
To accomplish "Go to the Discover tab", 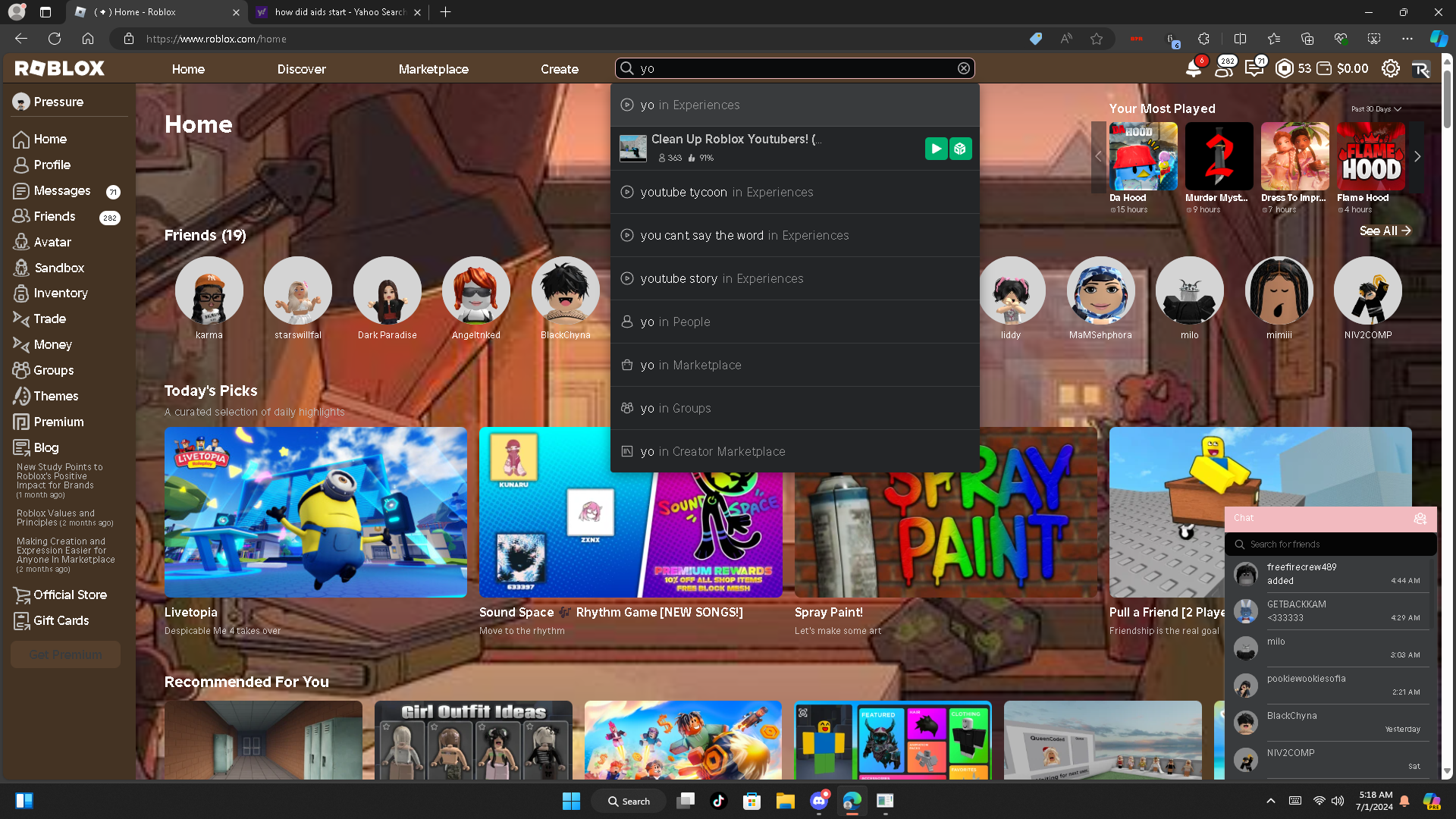I will point(301,69).
